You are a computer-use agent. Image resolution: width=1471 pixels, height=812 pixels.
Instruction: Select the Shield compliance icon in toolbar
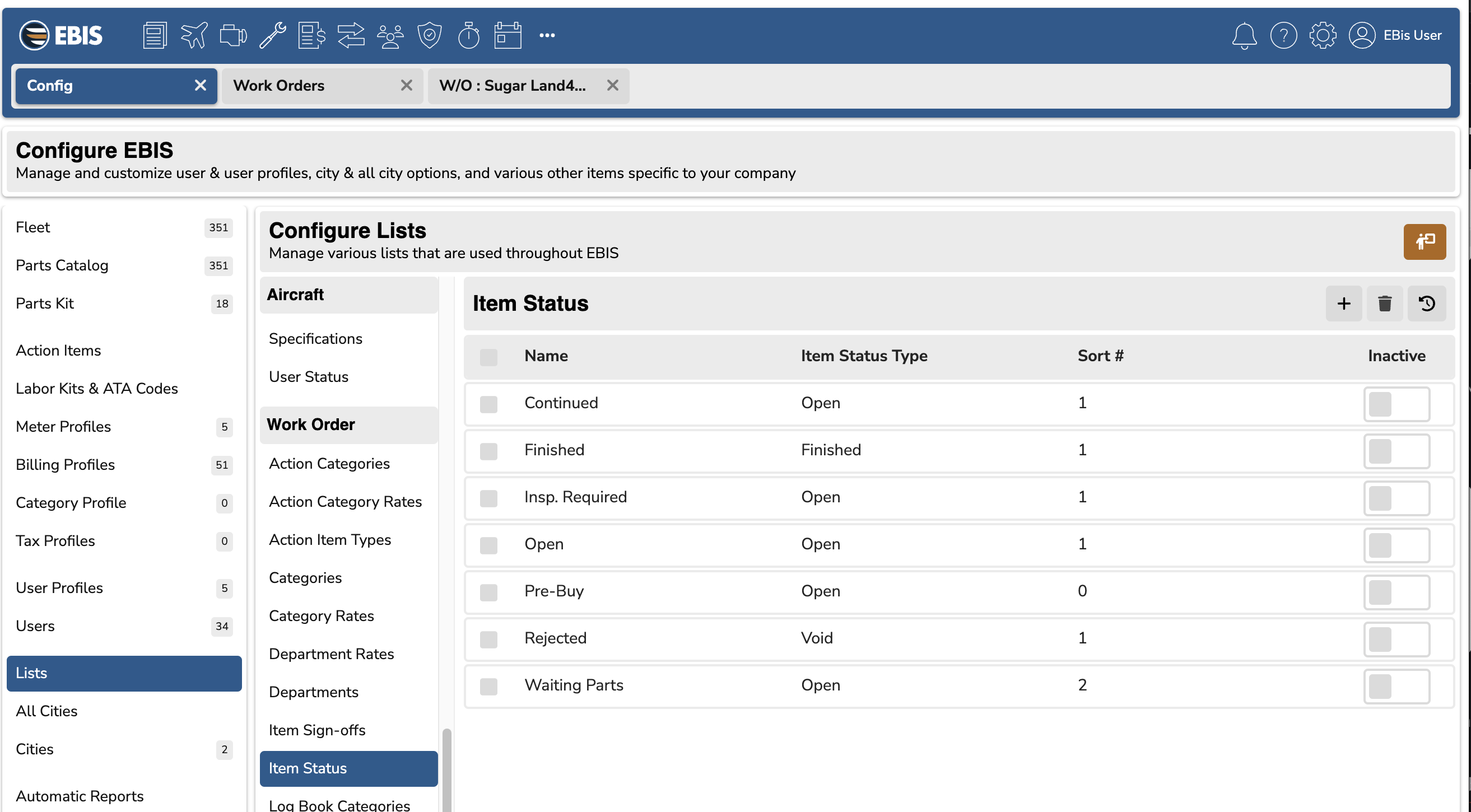(x=429, y=35)
